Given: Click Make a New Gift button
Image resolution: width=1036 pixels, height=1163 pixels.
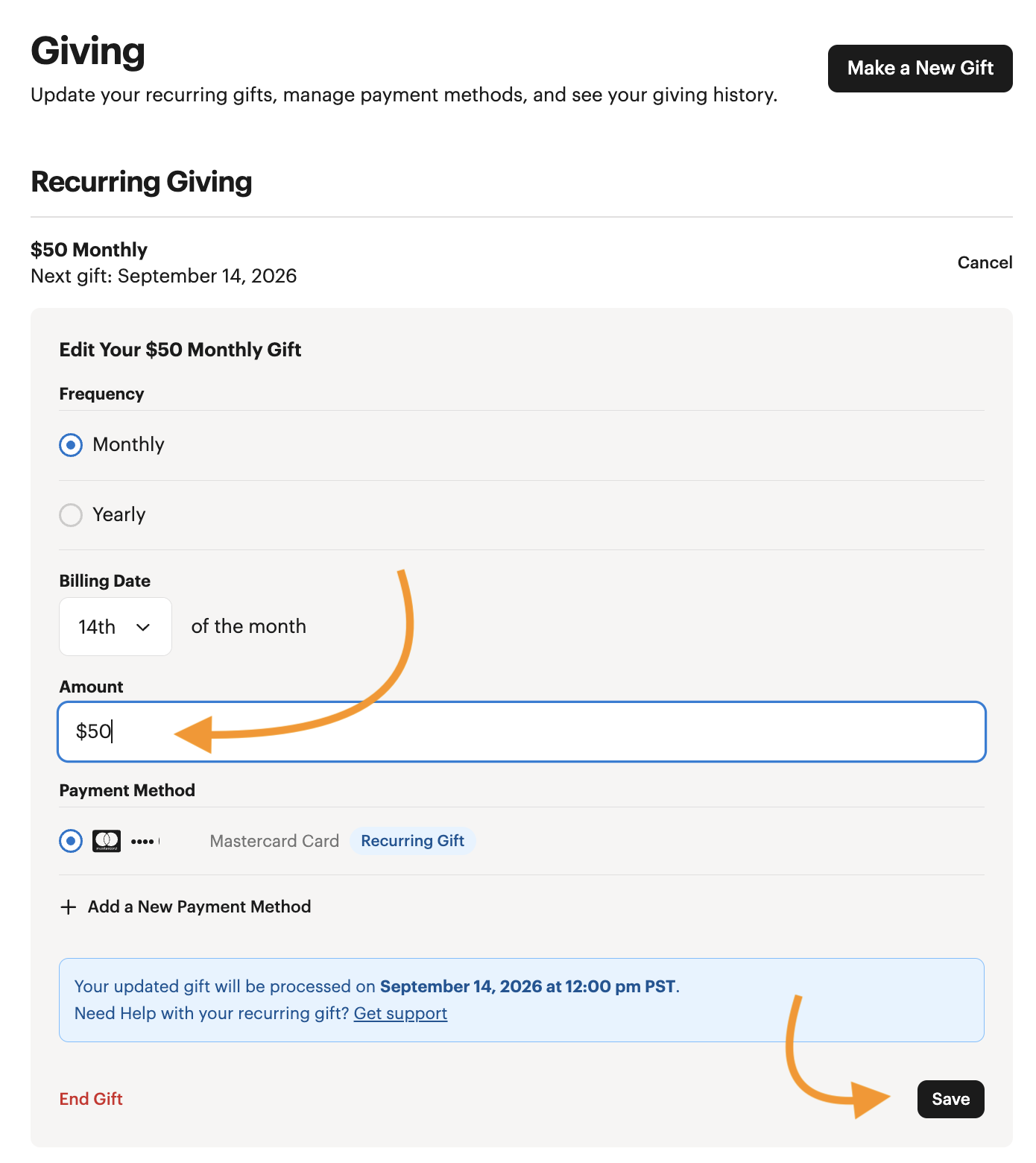Looking at the screenshot, I should (920, 69).
